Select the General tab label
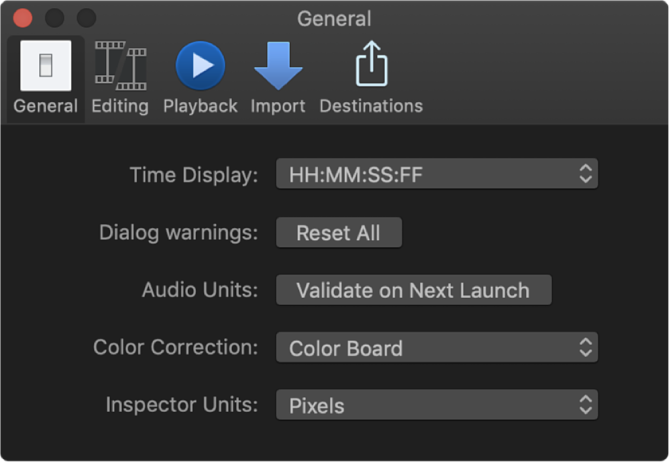 tap(46, 106)
